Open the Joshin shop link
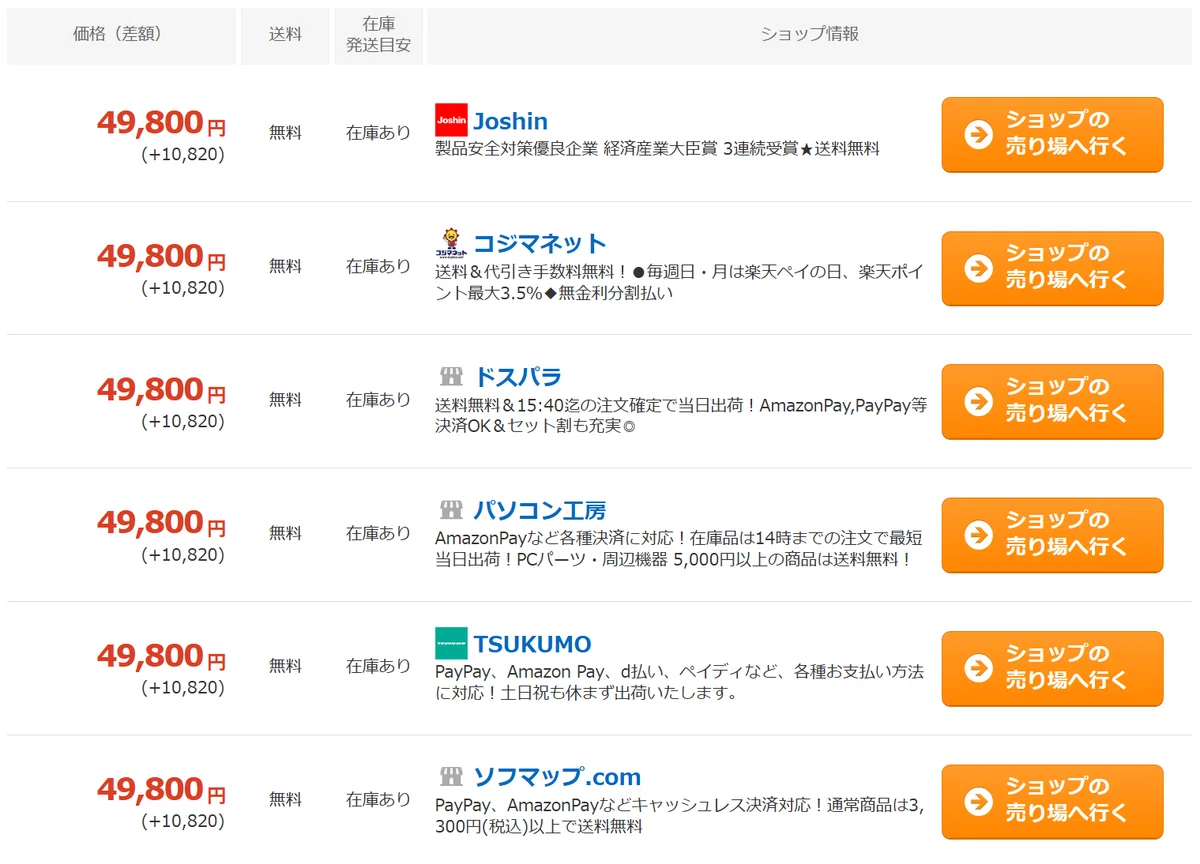Screen dimensions: 1200x864 pyautogui.click(x=510, y=121)
